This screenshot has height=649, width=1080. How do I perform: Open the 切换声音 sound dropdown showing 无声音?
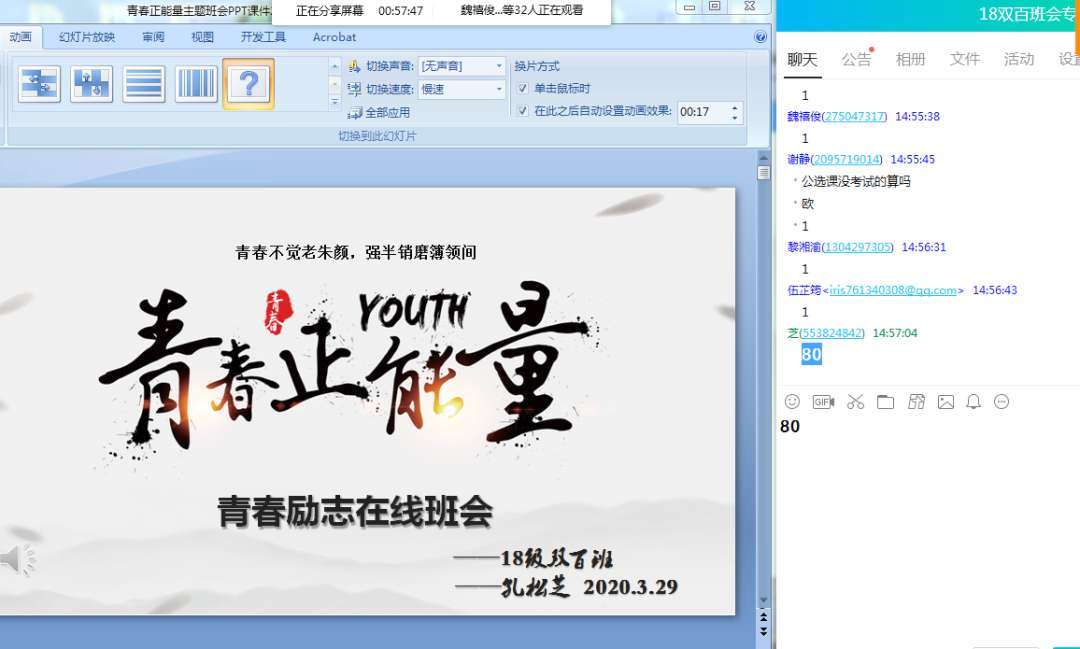pos(501,65)
